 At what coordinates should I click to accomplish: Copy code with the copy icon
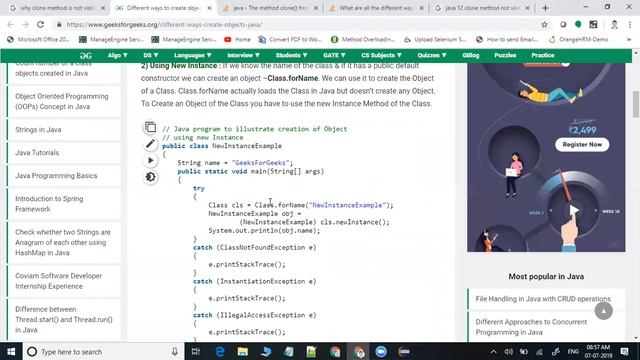(x=150, y=127)
